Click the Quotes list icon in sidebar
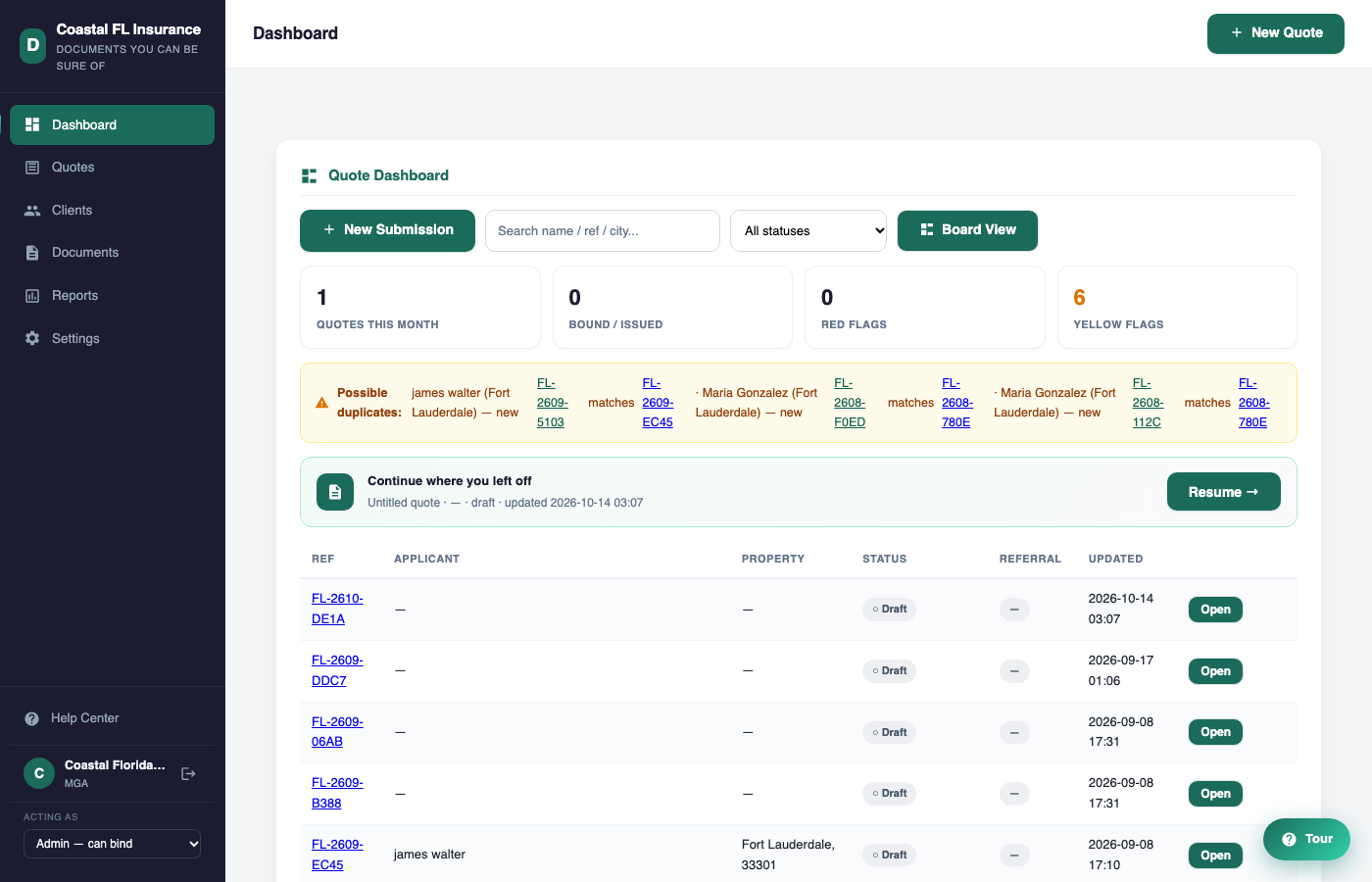Viewport: 1372px width, 882px height. [32, 168]
